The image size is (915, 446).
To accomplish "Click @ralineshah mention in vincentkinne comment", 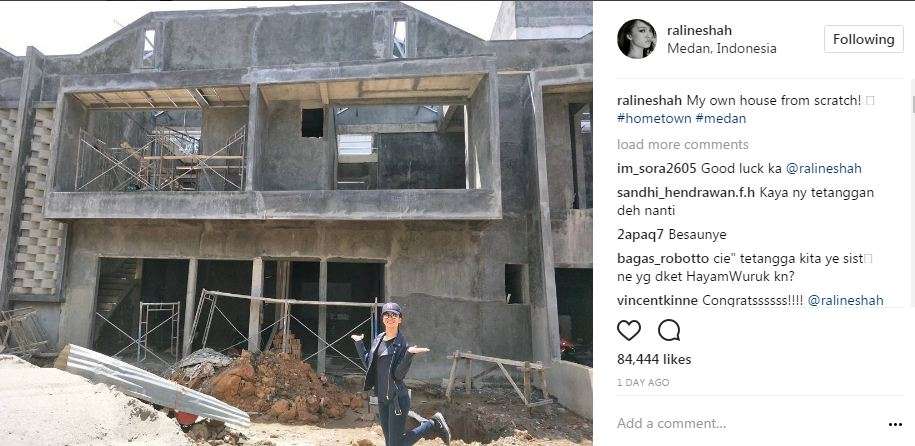I will pos(846,301).
